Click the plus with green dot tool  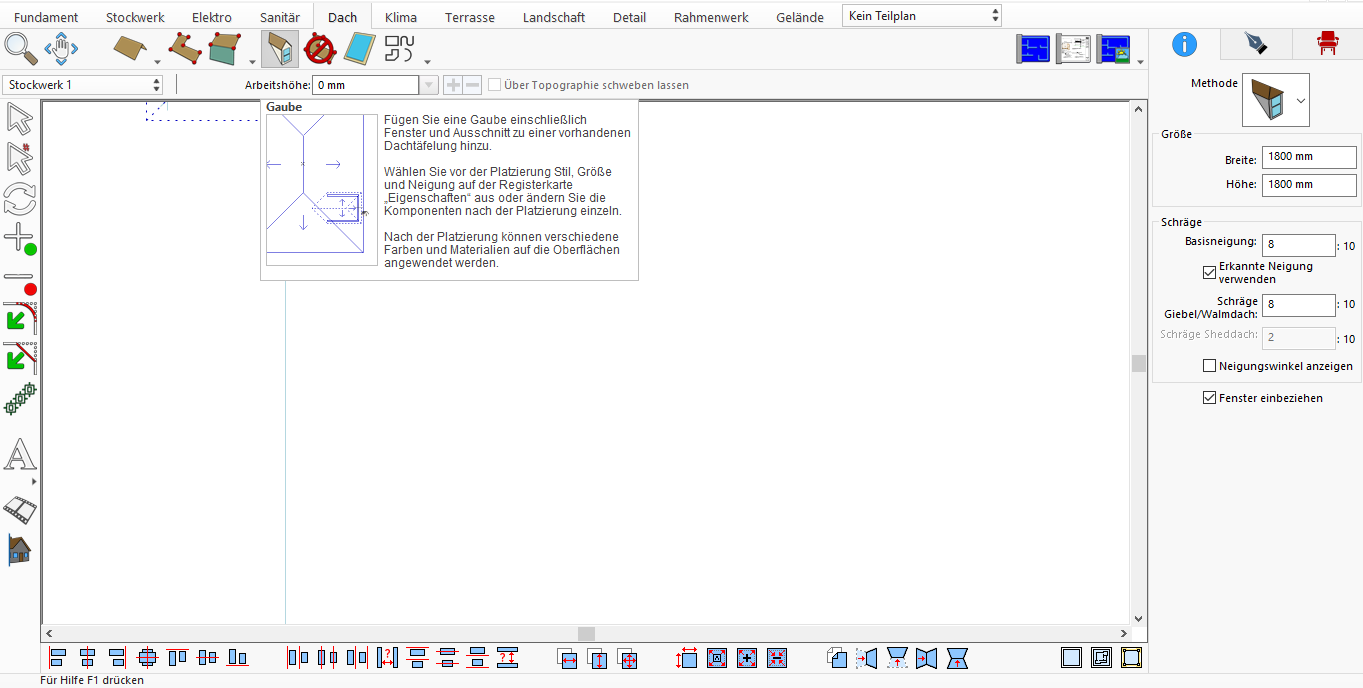[20, 240]
